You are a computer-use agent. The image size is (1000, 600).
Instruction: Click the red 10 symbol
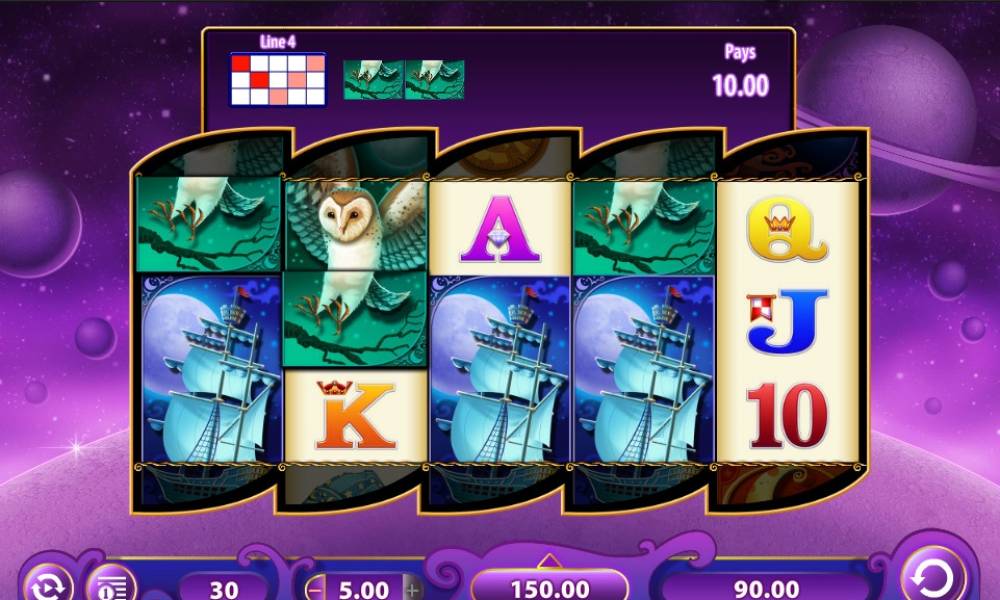(x=787, y=414)
